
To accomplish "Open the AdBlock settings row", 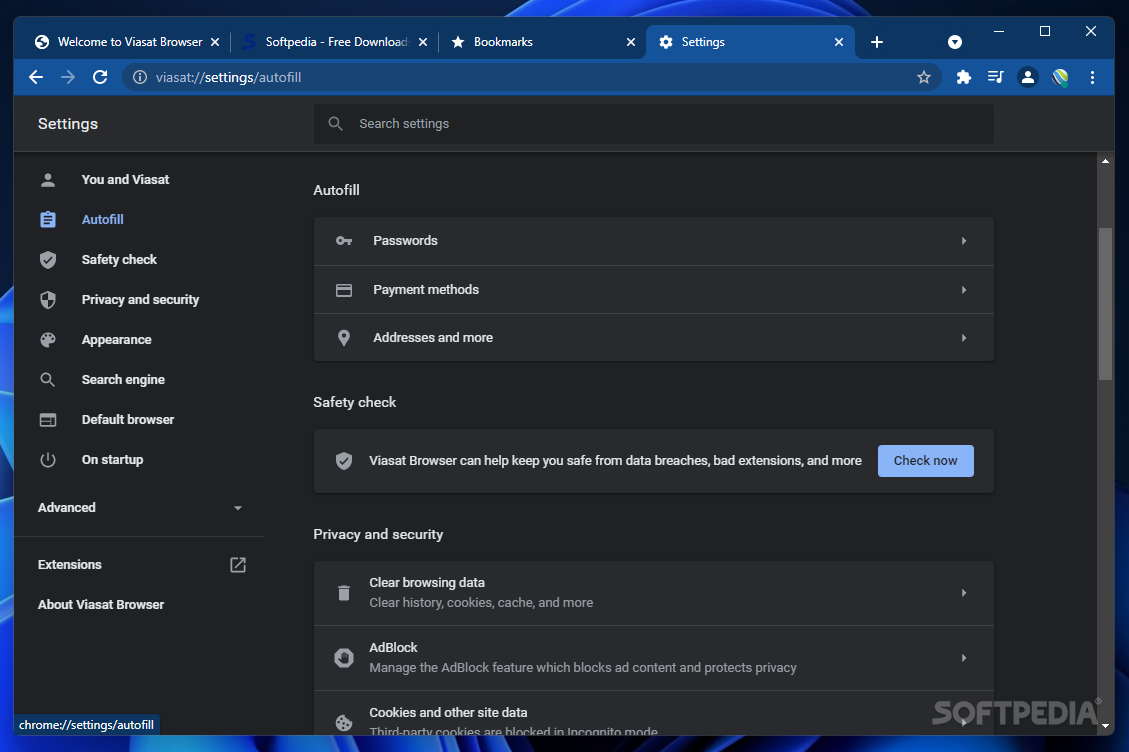I will point(654,658).
